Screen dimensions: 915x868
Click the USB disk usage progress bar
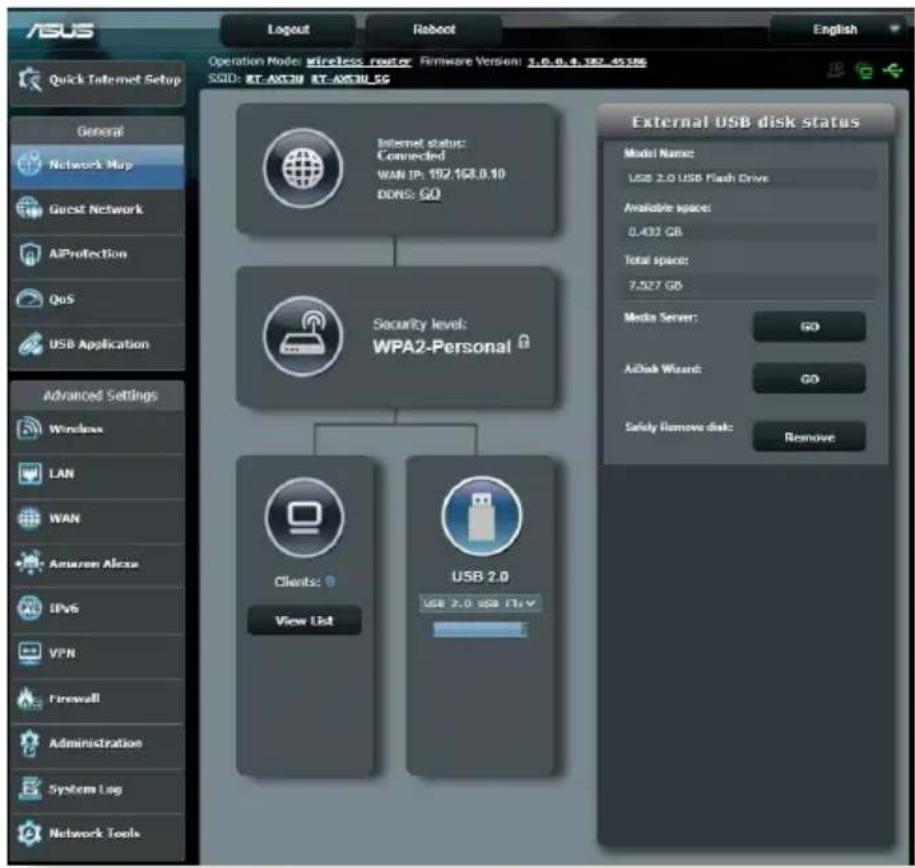click(x=479, y=629)
